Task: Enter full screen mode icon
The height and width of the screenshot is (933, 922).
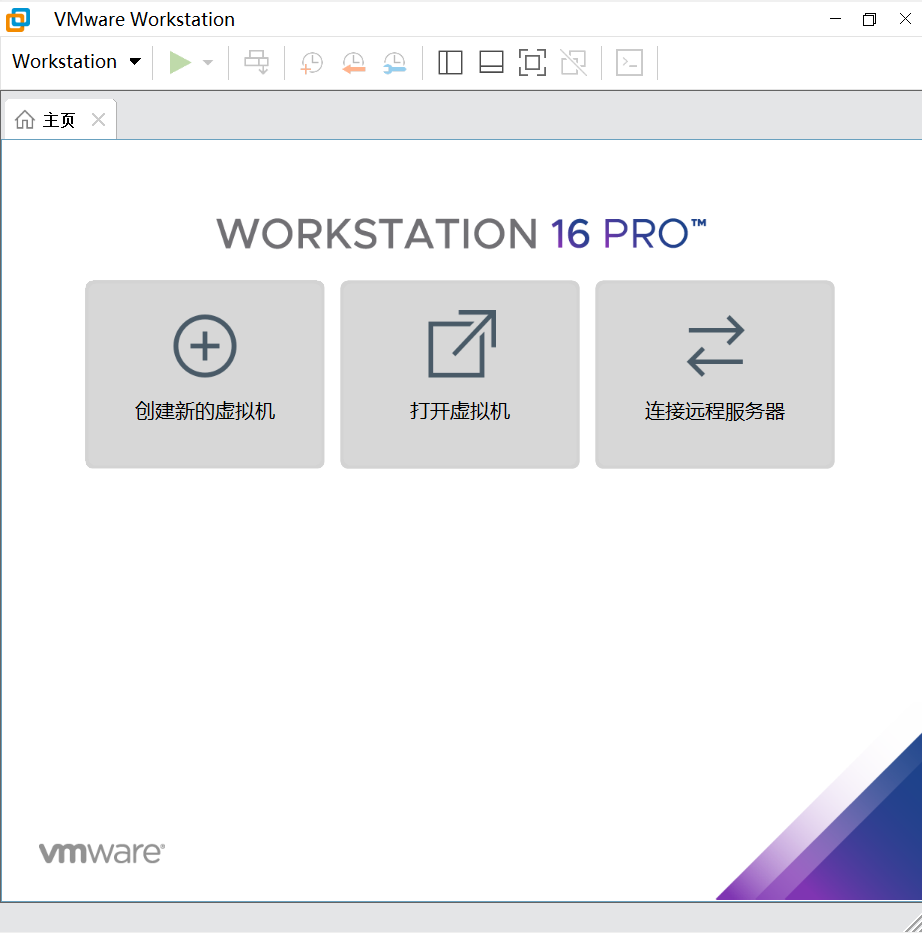Action: pos(532,62)
